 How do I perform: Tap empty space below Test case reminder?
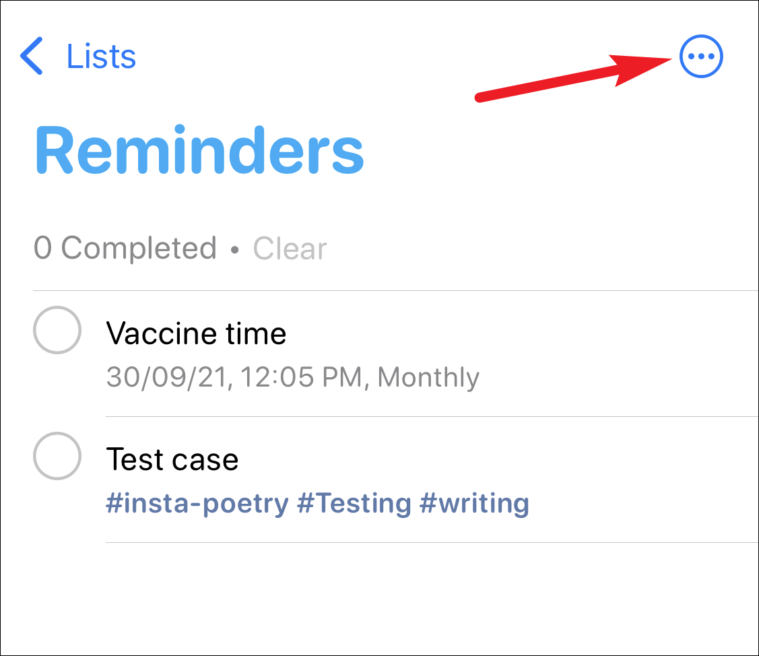(x=380, y=598)
